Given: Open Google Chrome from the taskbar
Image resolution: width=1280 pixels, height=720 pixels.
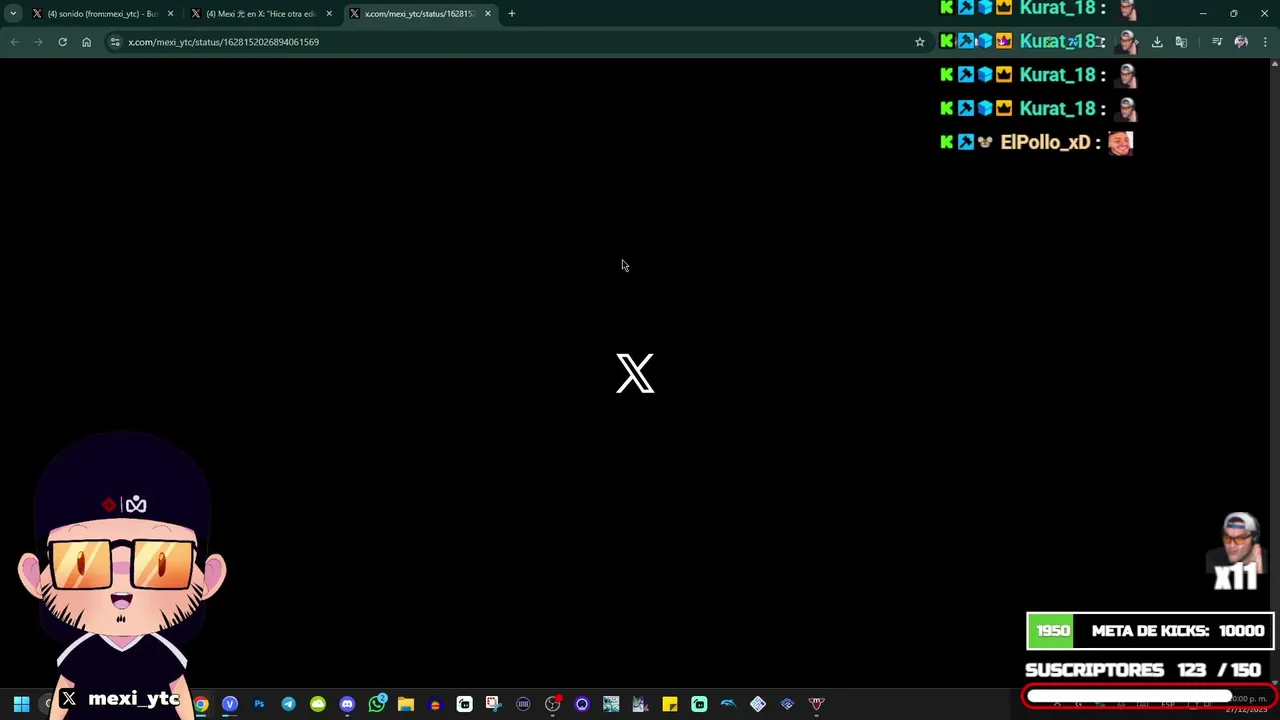Looking at the screenshot, I should [x=200, y=704].
